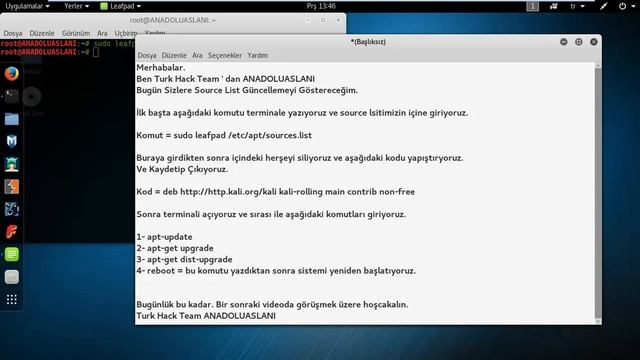
Task: Open the green Leafpad dock icon
Action: (12, 254)
